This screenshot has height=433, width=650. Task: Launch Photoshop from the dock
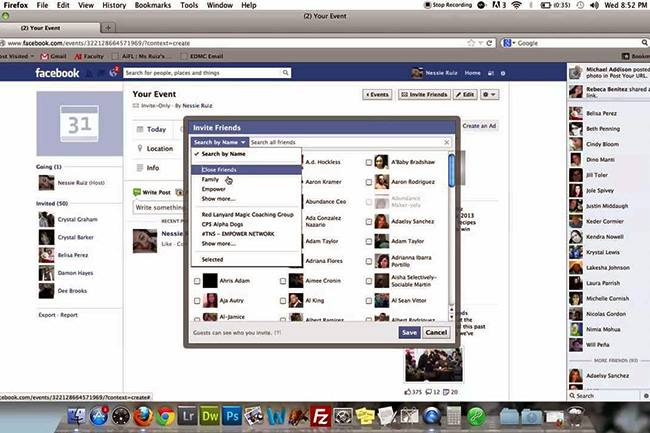click(232, 416)
